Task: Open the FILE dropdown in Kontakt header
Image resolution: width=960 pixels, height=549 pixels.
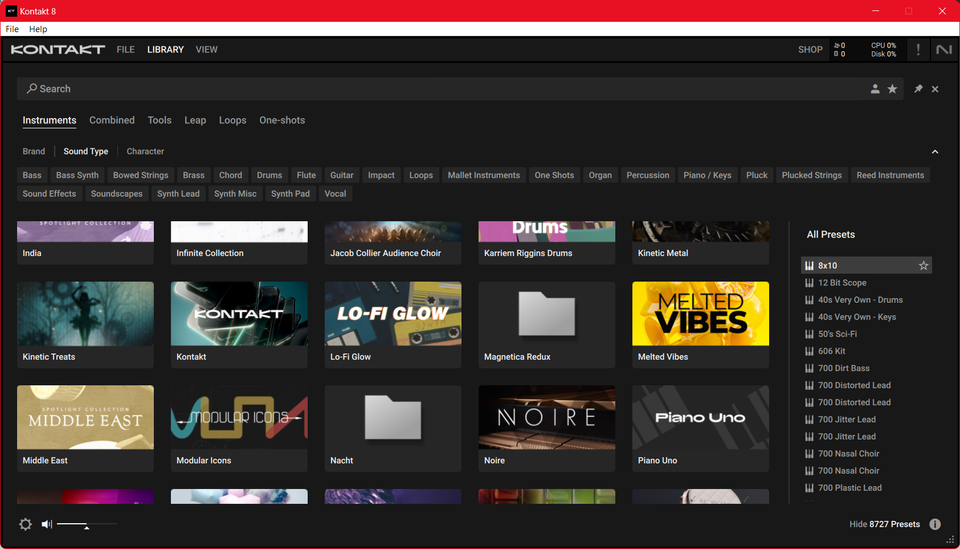Action: [x=126, y=50]
